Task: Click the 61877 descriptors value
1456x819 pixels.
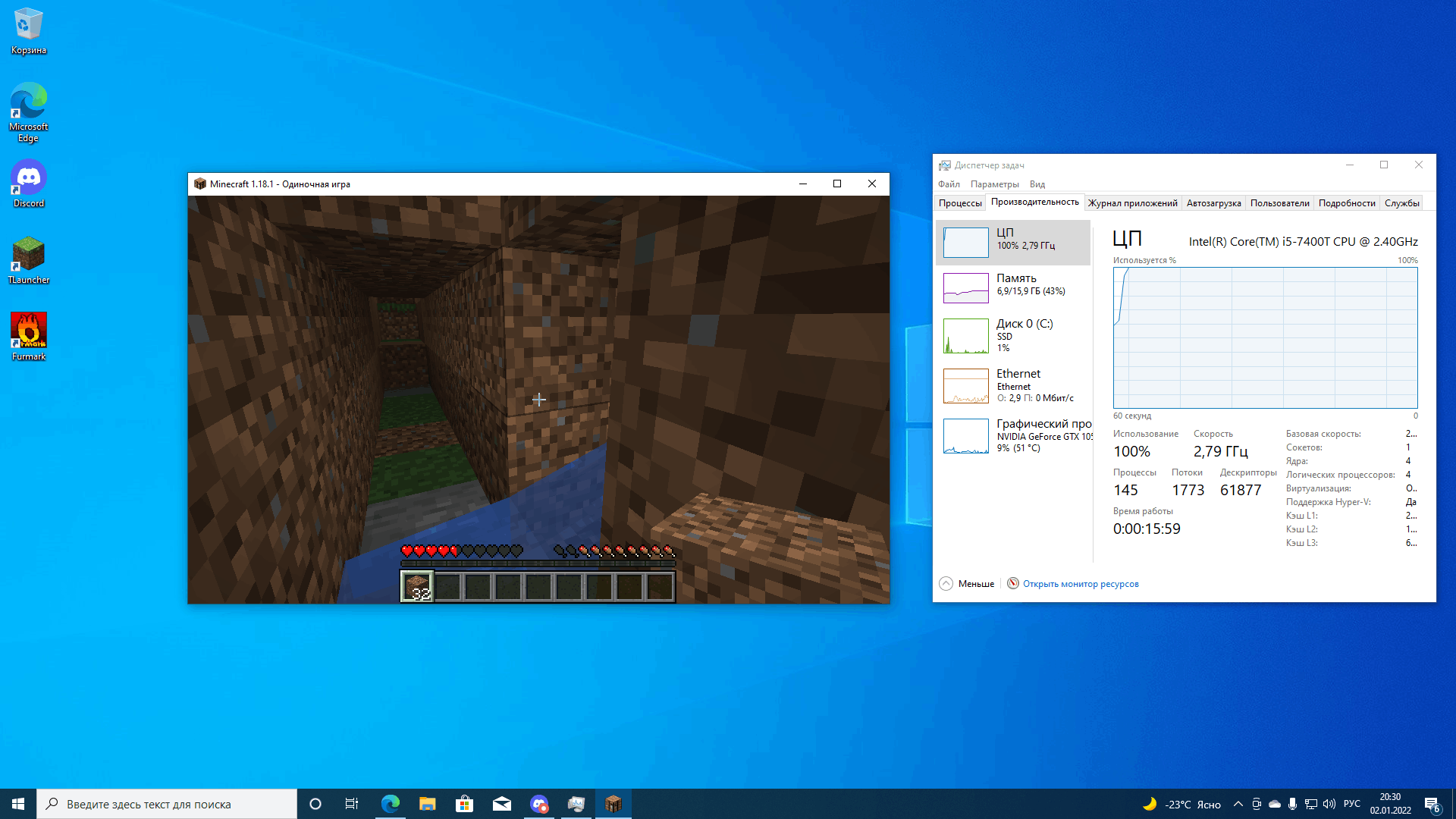Action: click(x=1241, y=491)
